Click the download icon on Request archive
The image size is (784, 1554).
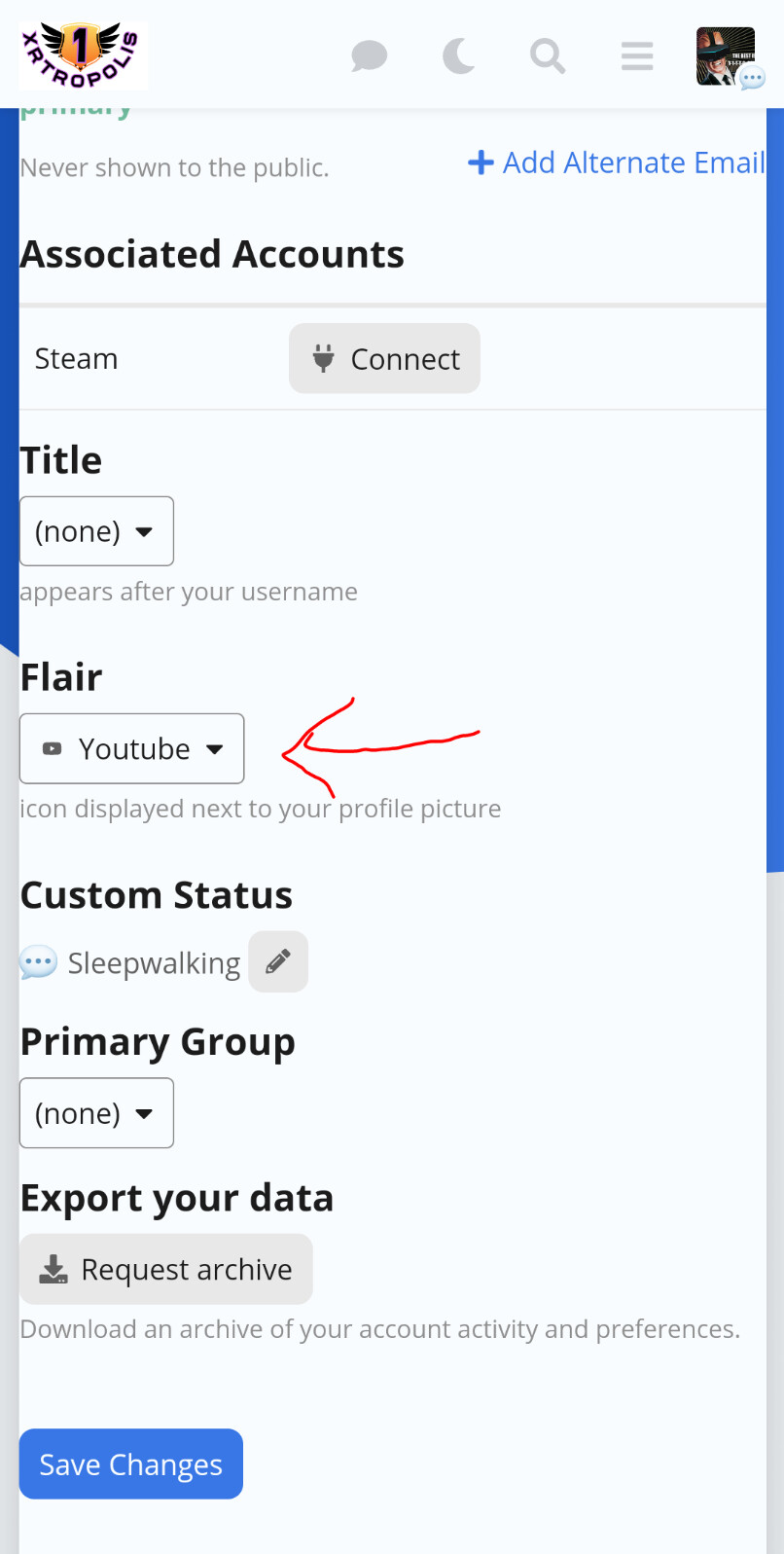pos(53,1269)
